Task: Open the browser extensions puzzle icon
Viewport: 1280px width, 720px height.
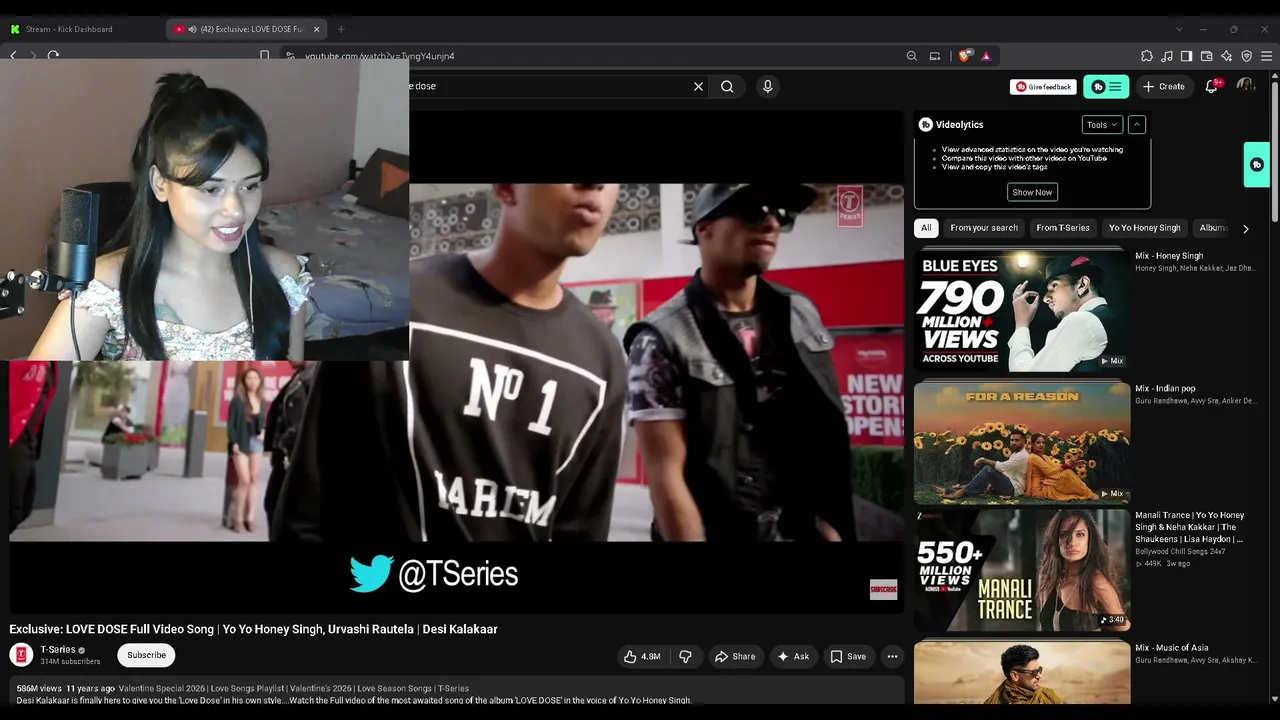Action: coord(1147,56)
